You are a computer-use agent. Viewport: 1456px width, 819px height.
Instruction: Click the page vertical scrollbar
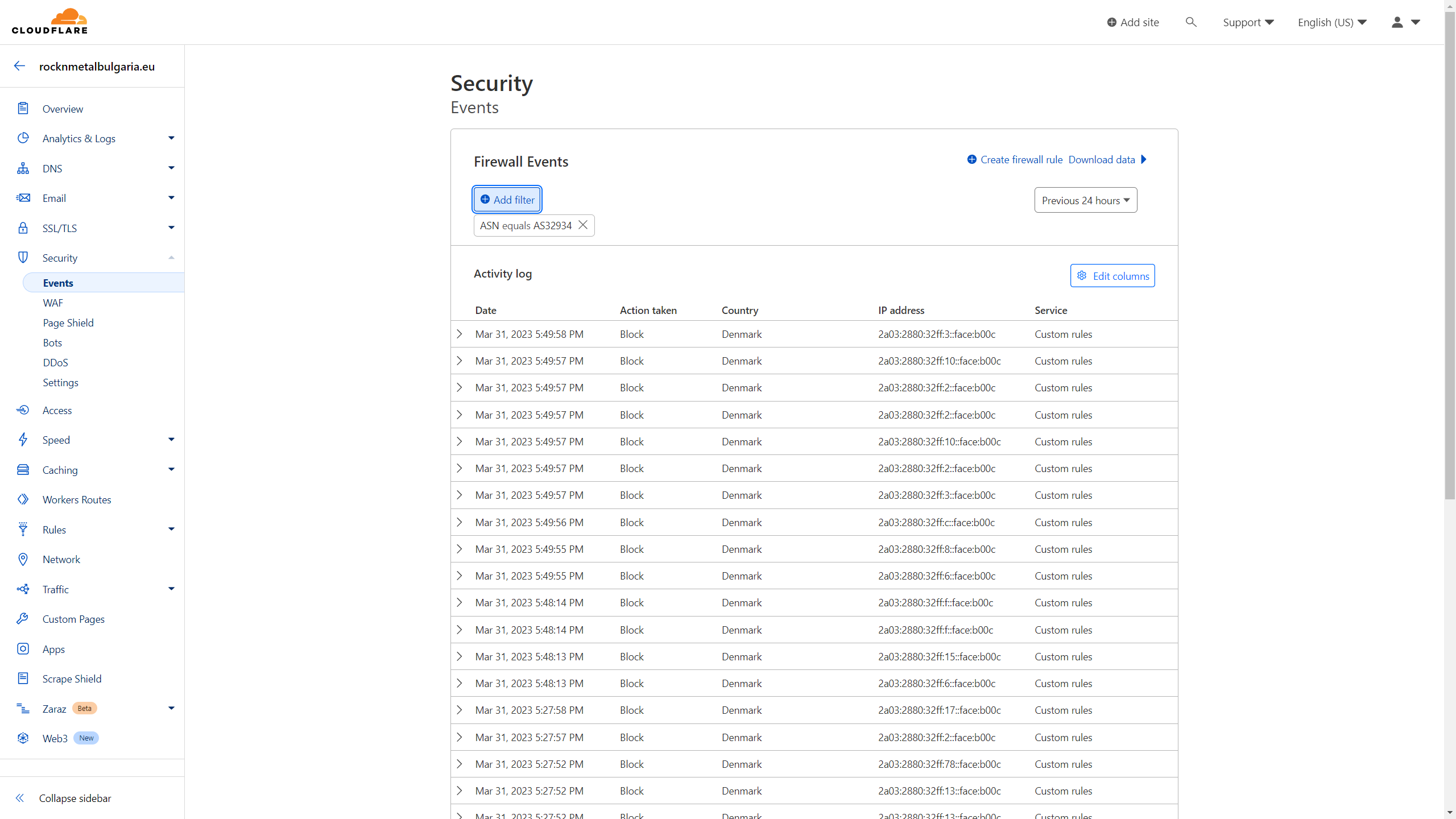(1450, 256)
